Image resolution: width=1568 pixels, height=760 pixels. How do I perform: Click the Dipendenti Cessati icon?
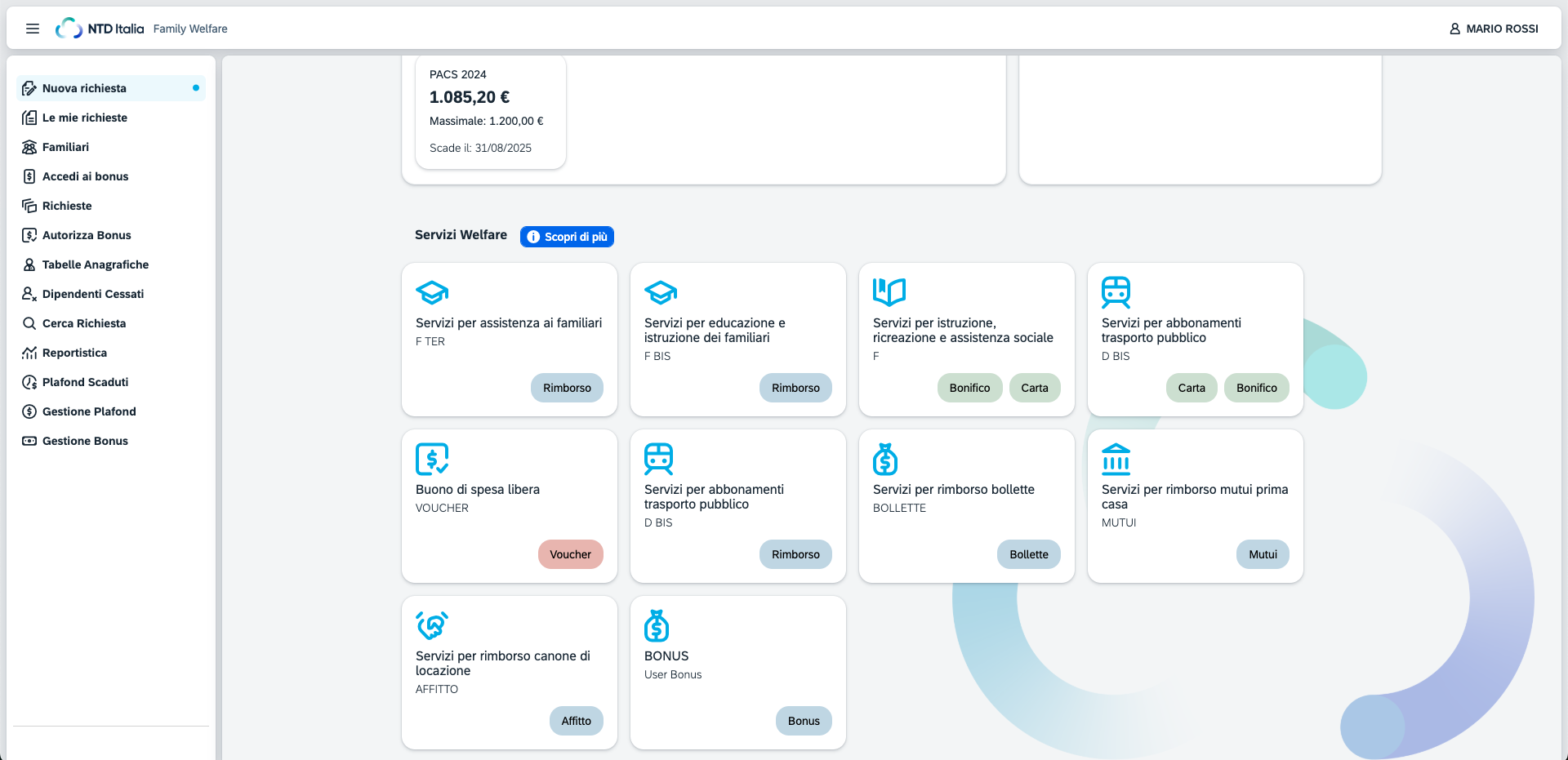tap(29, 294)
